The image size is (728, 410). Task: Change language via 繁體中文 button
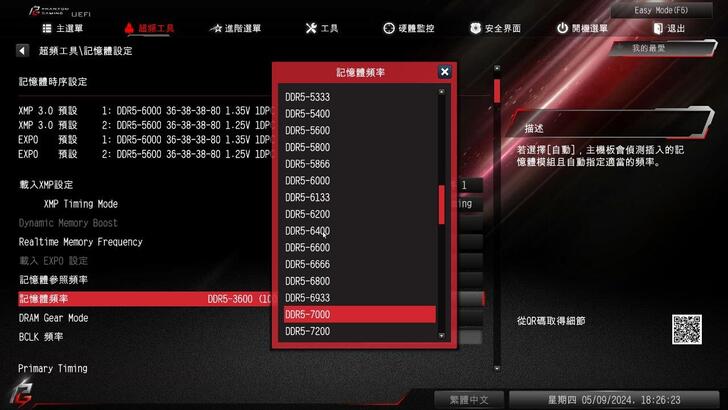469,400
